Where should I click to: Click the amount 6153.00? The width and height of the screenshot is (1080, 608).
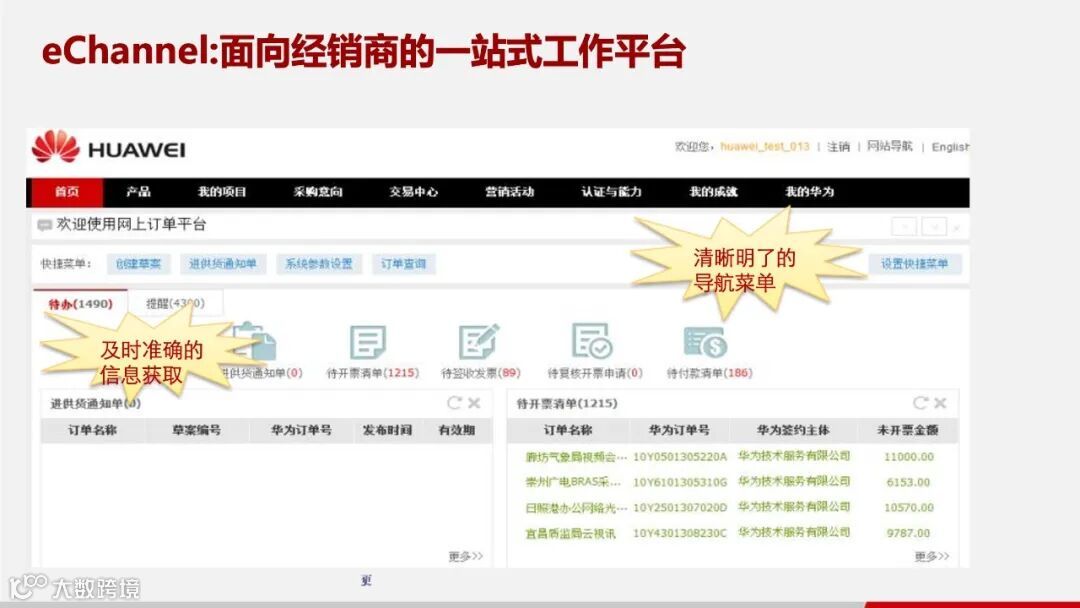click(908, 482)
